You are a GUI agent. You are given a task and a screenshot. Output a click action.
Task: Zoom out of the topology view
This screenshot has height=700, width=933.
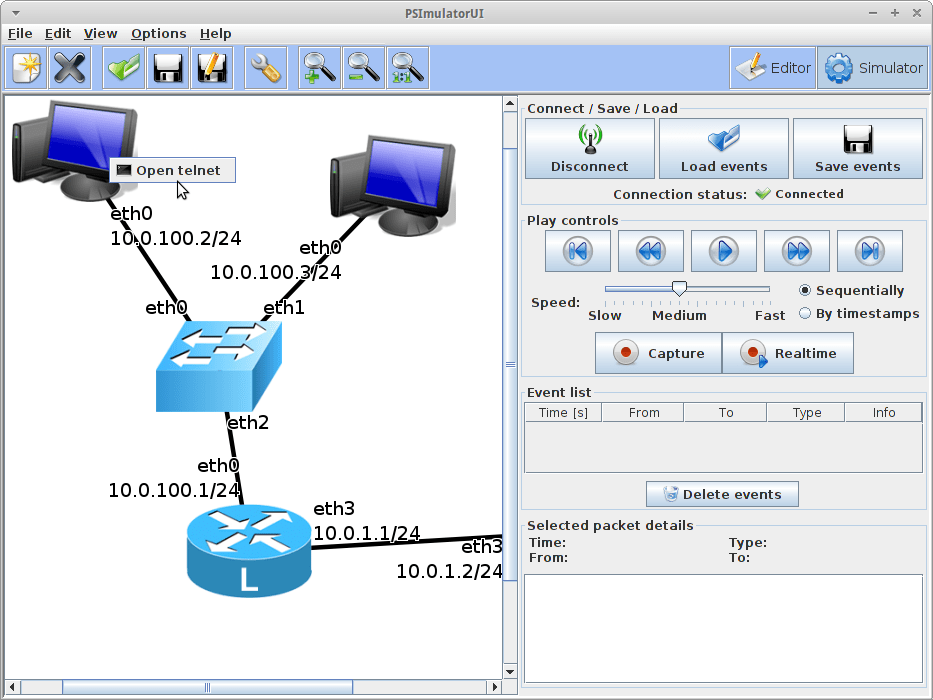(362, 67)
